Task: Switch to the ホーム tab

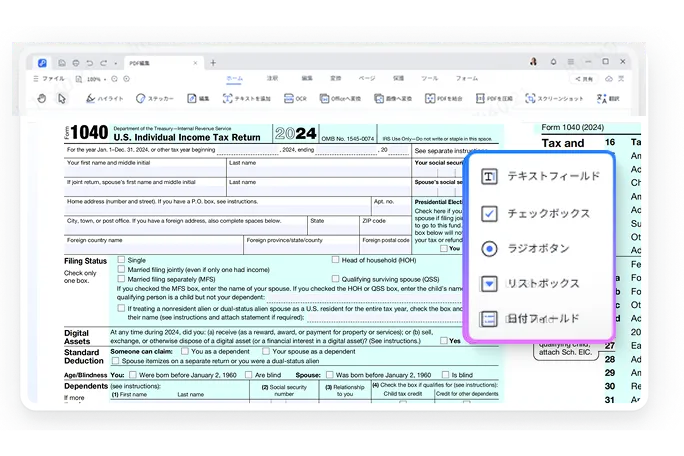Action: click(x=235, y=78)
